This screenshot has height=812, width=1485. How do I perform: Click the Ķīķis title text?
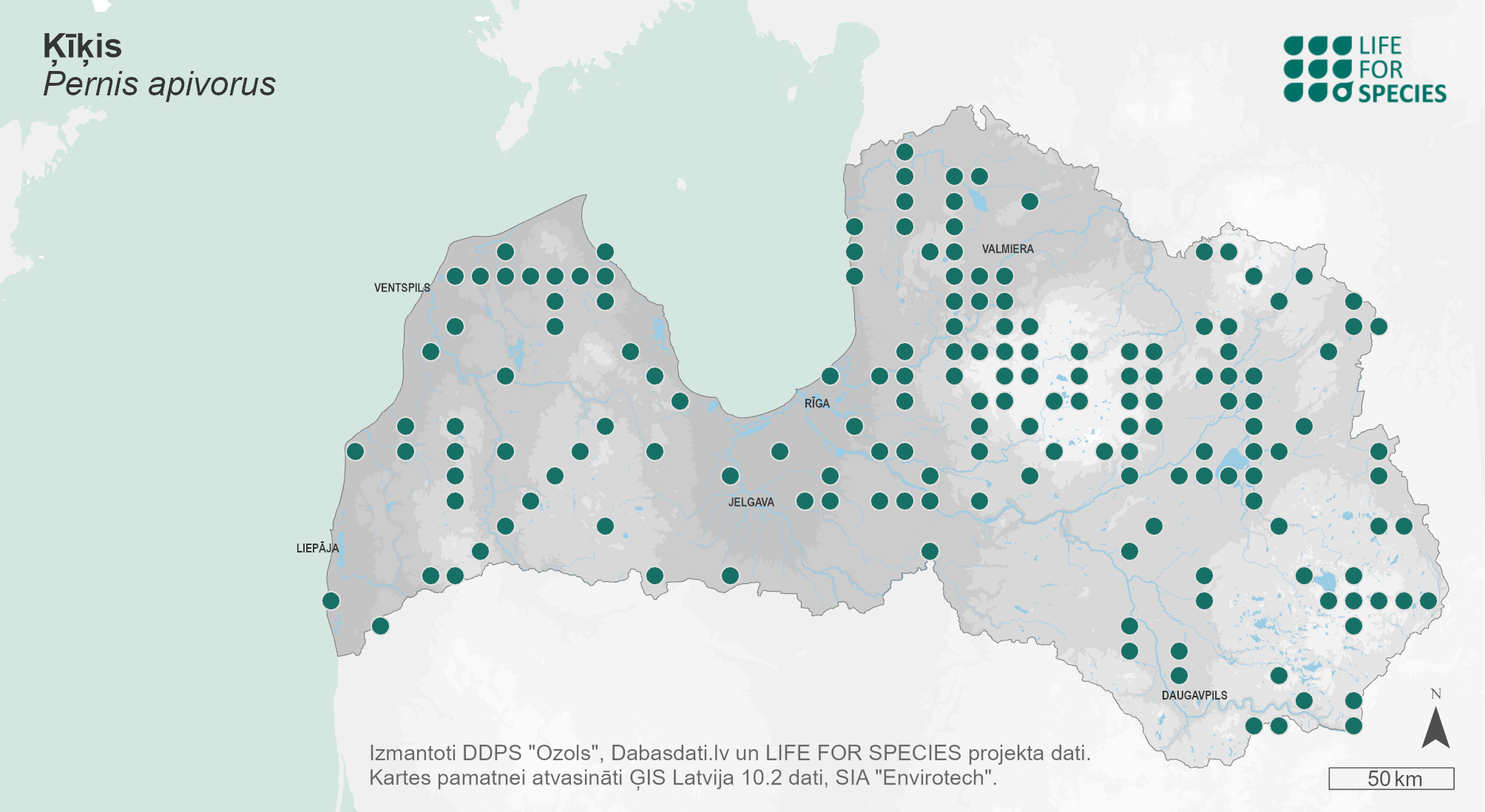coord(82,47)
